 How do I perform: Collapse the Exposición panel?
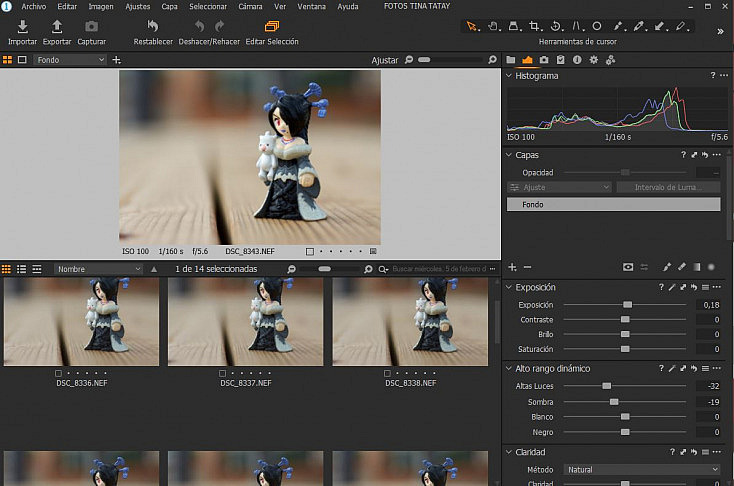coord(509,287)
